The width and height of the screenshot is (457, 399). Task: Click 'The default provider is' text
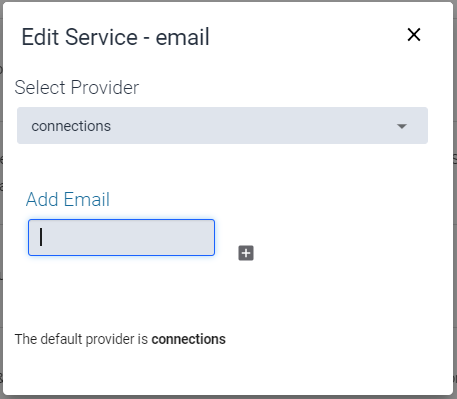(81, 339)
